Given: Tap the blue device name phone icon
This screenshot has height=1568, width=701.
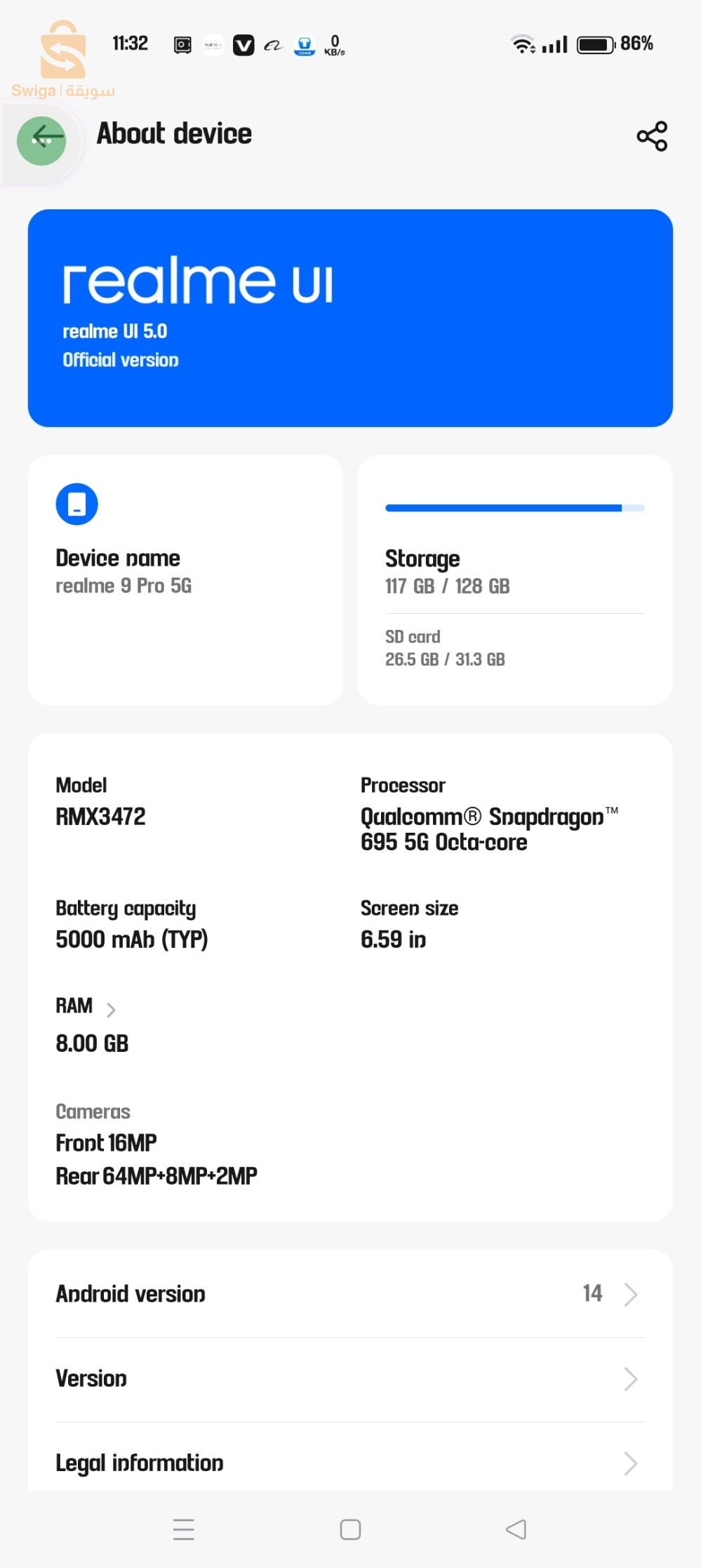Looking at the screenshot, I should point(76,504).
